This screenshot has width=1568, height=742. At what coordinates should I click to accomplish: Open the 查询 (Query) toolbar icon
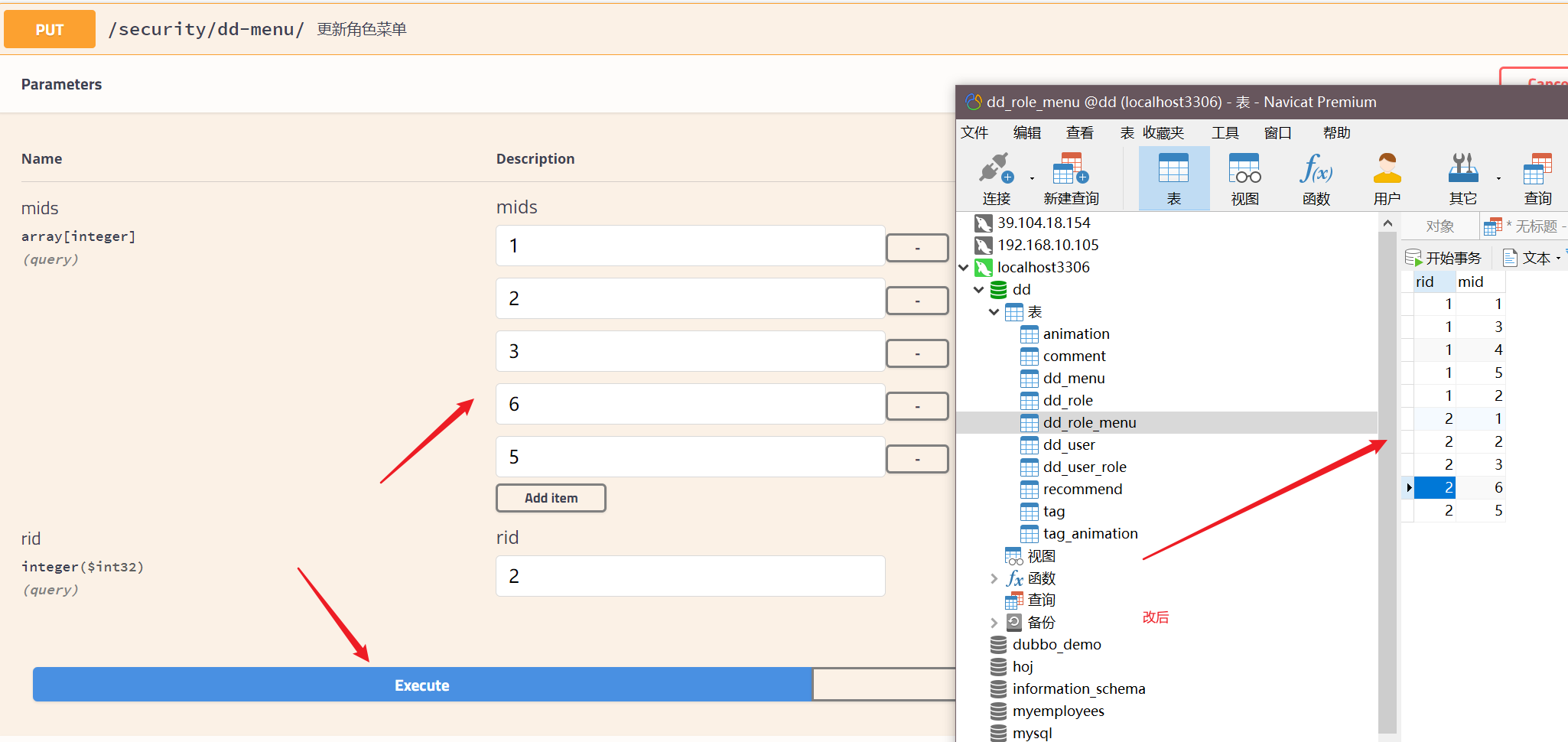[1538, 176]
